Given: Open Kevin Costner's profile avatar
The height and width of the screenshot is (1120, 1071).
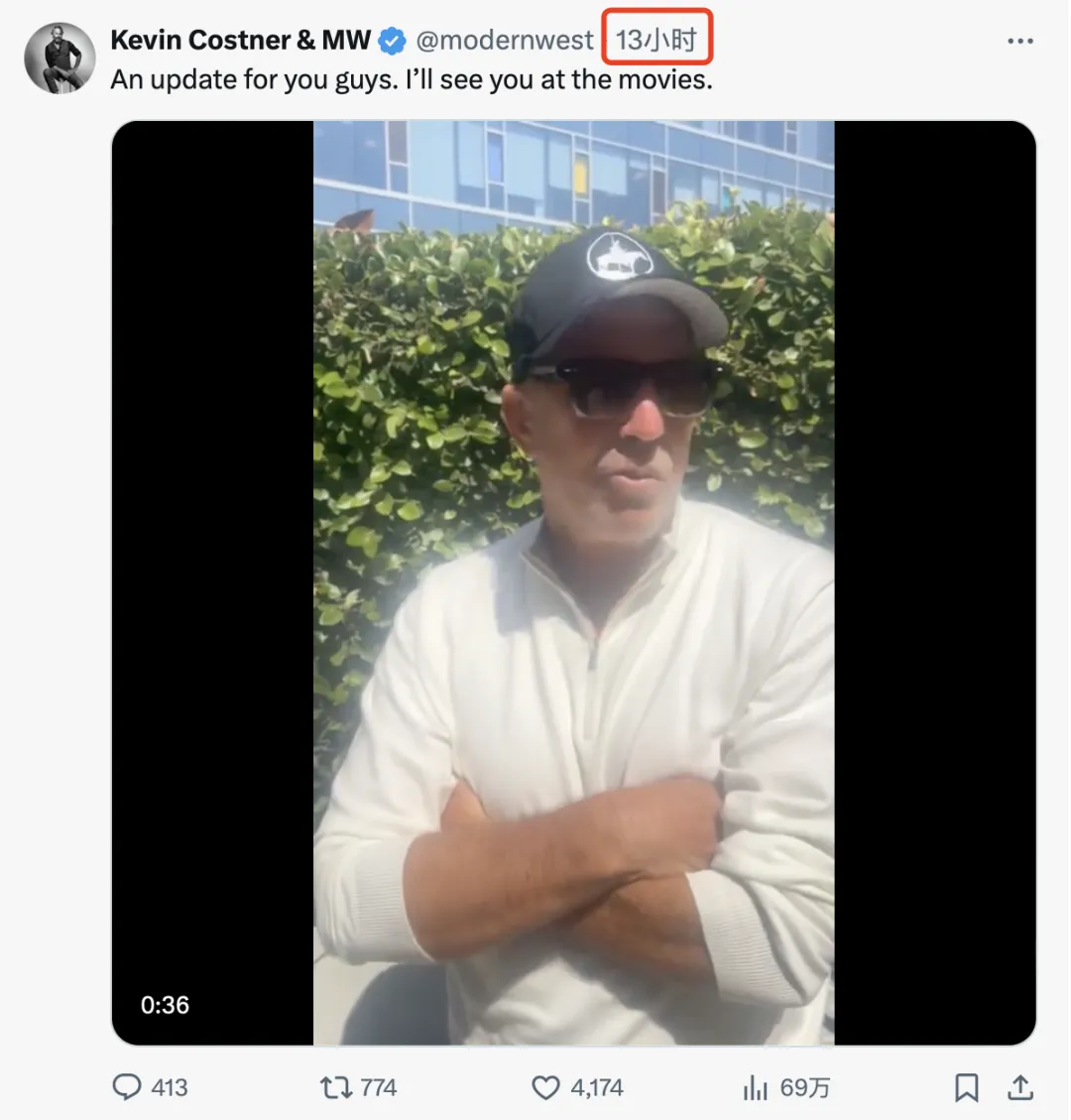Looking at the screenshot, I should (x=59, y=58).
